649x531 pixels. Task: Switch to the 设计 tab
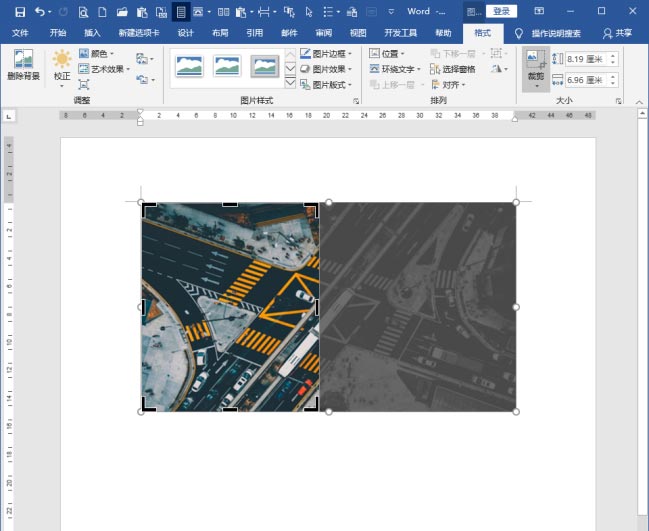tap(185, 33)
